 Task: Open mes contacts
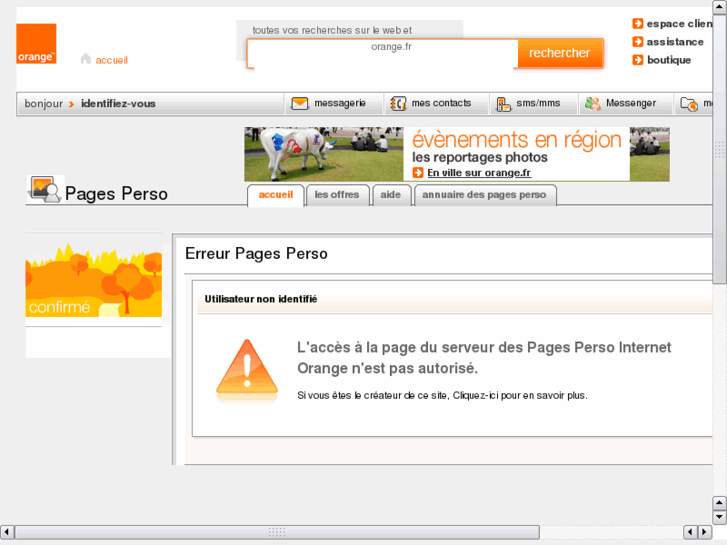(x=441, y=103)
